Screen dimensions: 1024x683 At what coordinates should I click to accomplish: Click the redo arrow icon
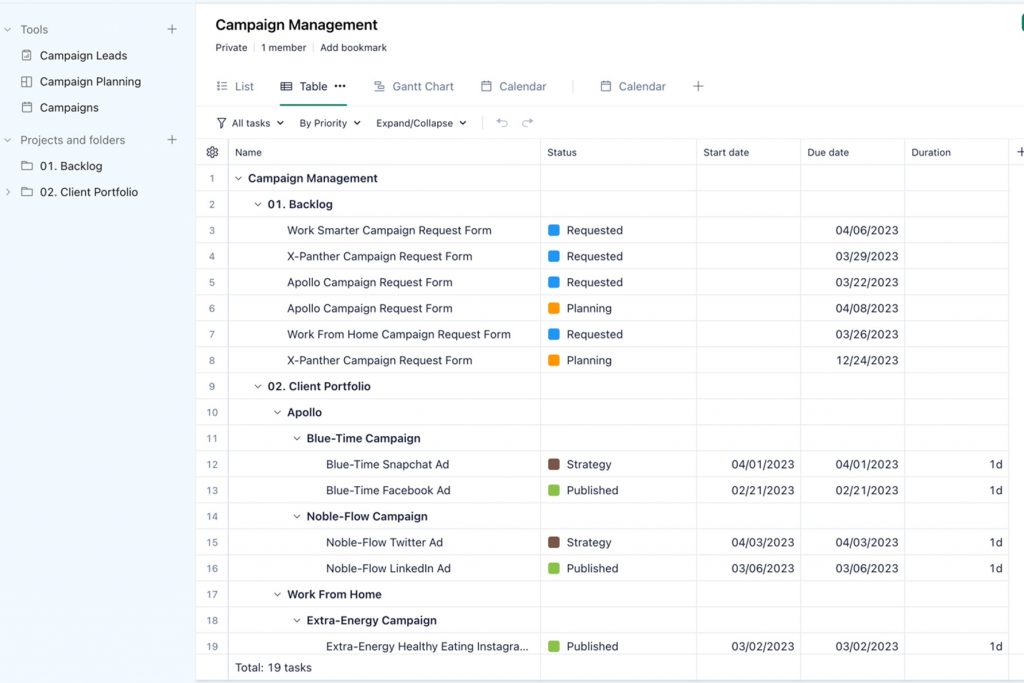[528, 123]
